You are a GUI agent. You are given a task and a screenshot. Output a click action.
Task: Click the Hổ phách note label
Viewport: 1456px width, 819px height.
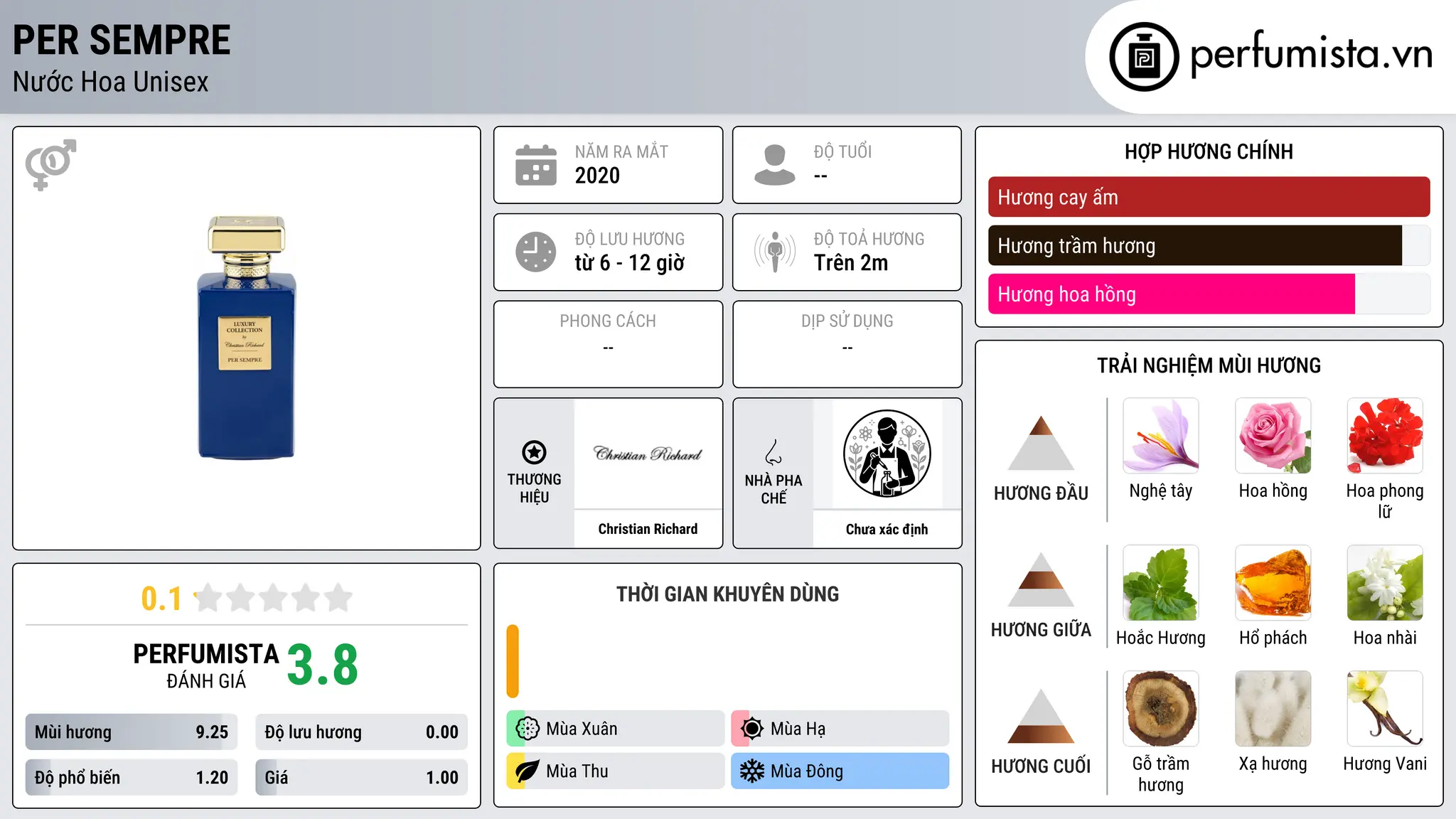tap(1273, 638)
